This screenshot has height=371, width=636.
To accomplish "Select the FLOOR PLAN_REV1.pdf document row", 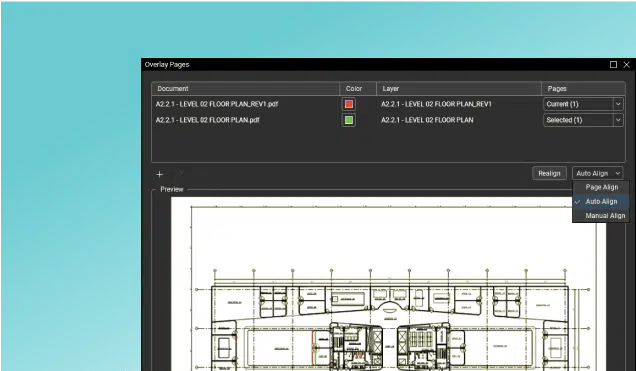I will click(217, 104).
